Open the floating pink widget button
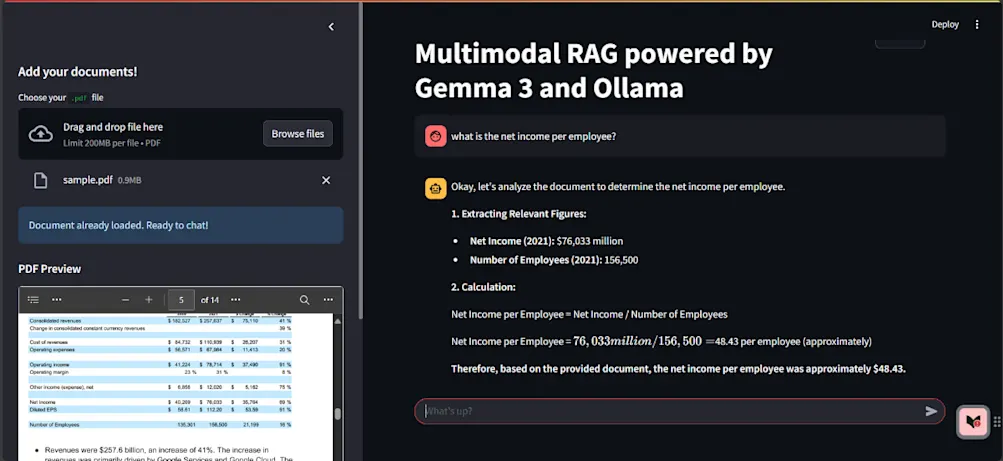 coord(973,422)
